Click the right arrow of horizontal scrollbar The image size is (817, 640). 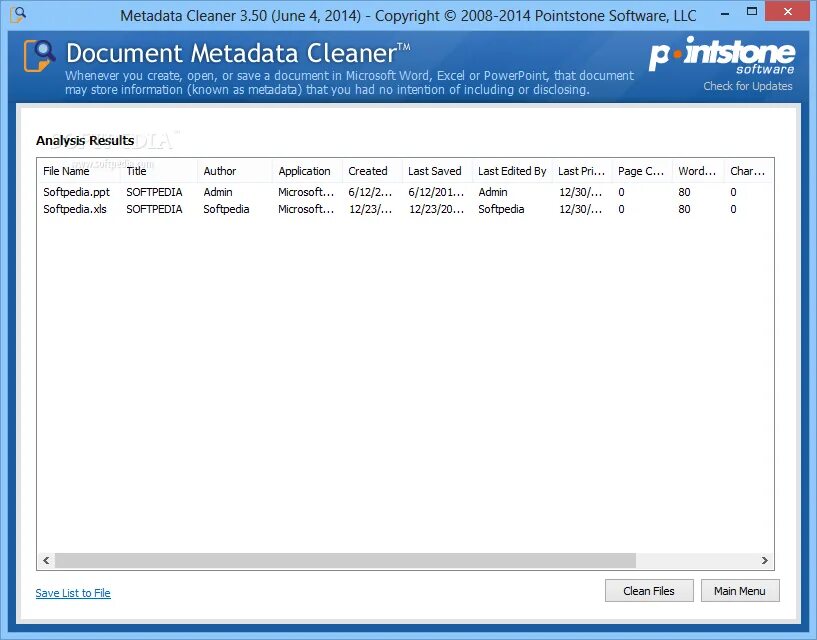click(764, 561)
